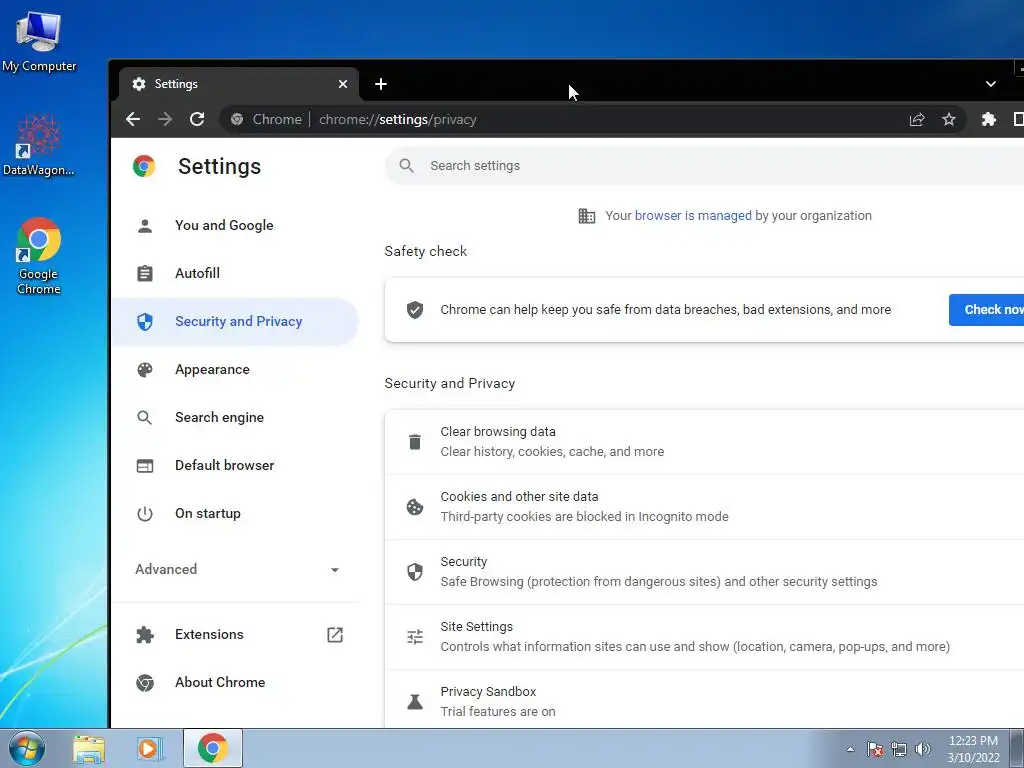Image resolution: width=1024 pixels, height=768 pixels.
Task: Open About Chrome page
Action: pyautogui.click(x=235, y=683)
